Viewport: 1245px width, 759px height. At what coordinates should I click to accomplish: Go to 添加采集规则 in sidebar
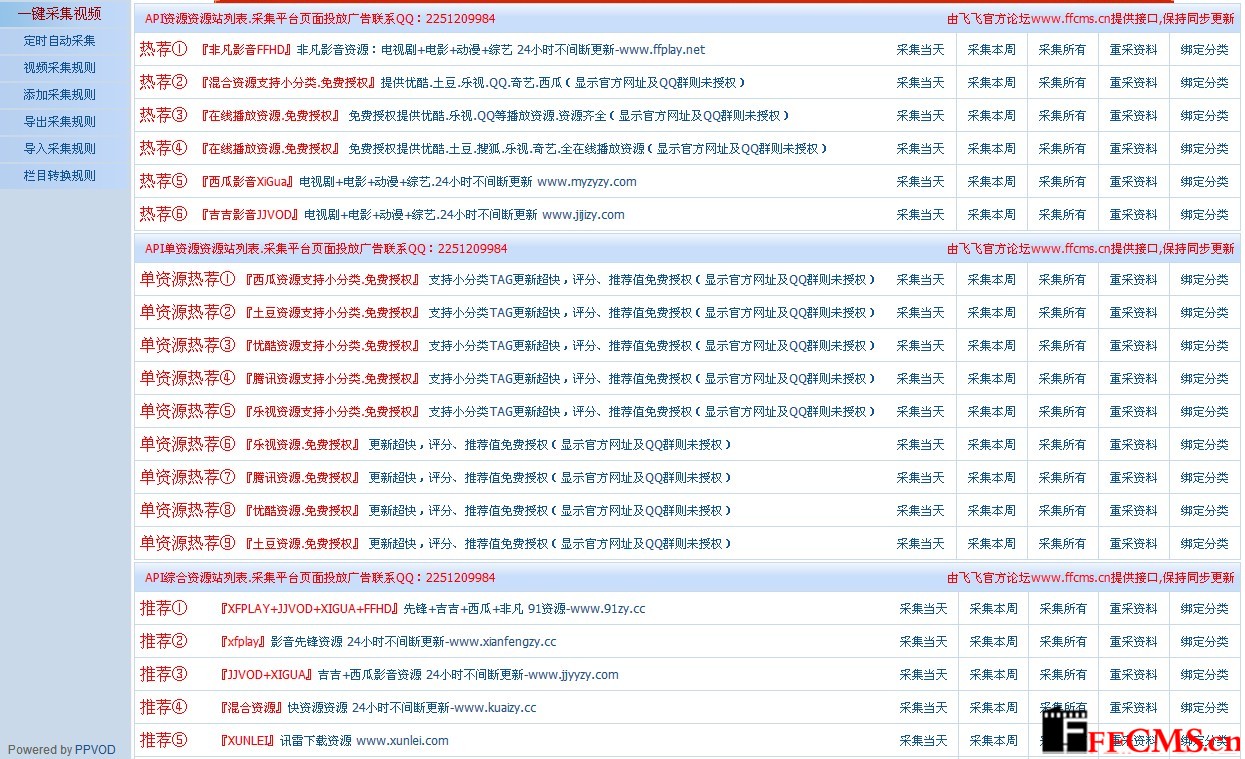[x=60, y=95]
